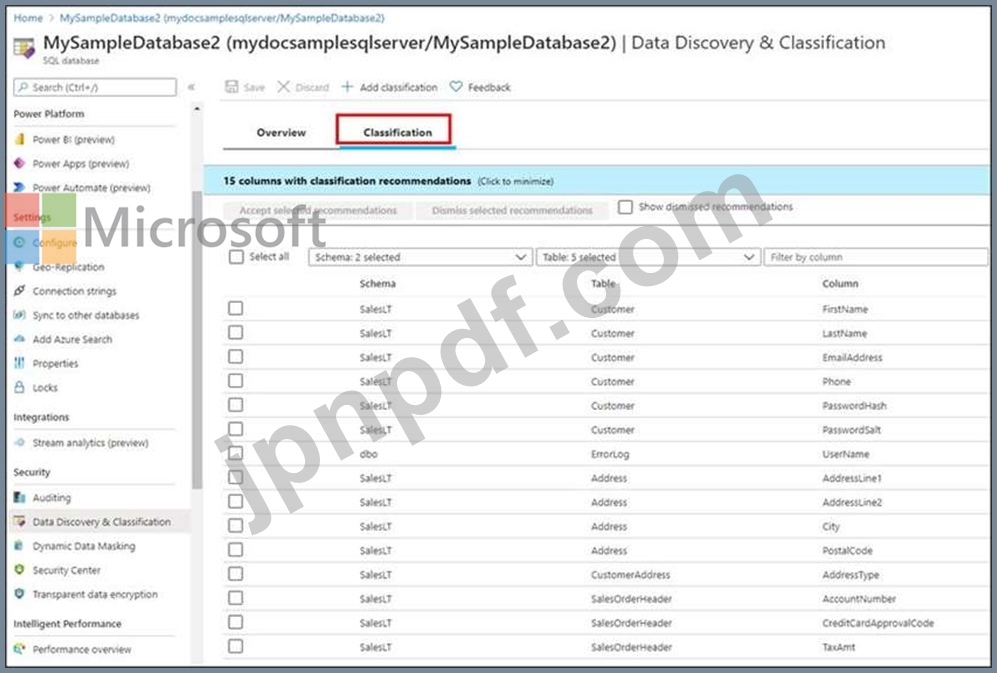Image resolution: width=997 pixels, height=673 pixels.
Task: Click the search magnifier icon
Action: pyautogui.click(x=24, y=87)
